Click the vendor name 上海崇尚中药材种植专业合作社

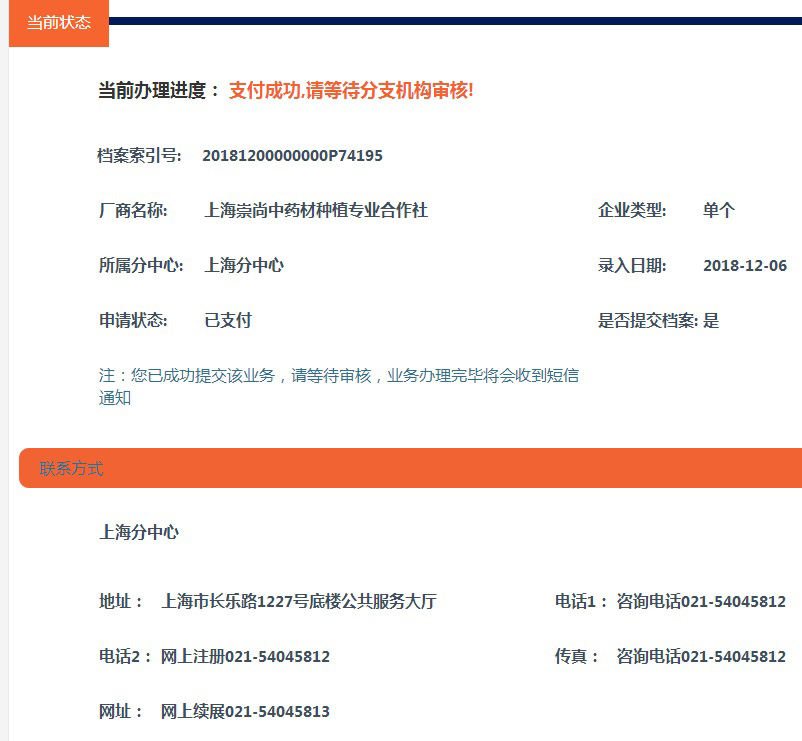click(316, 210)
